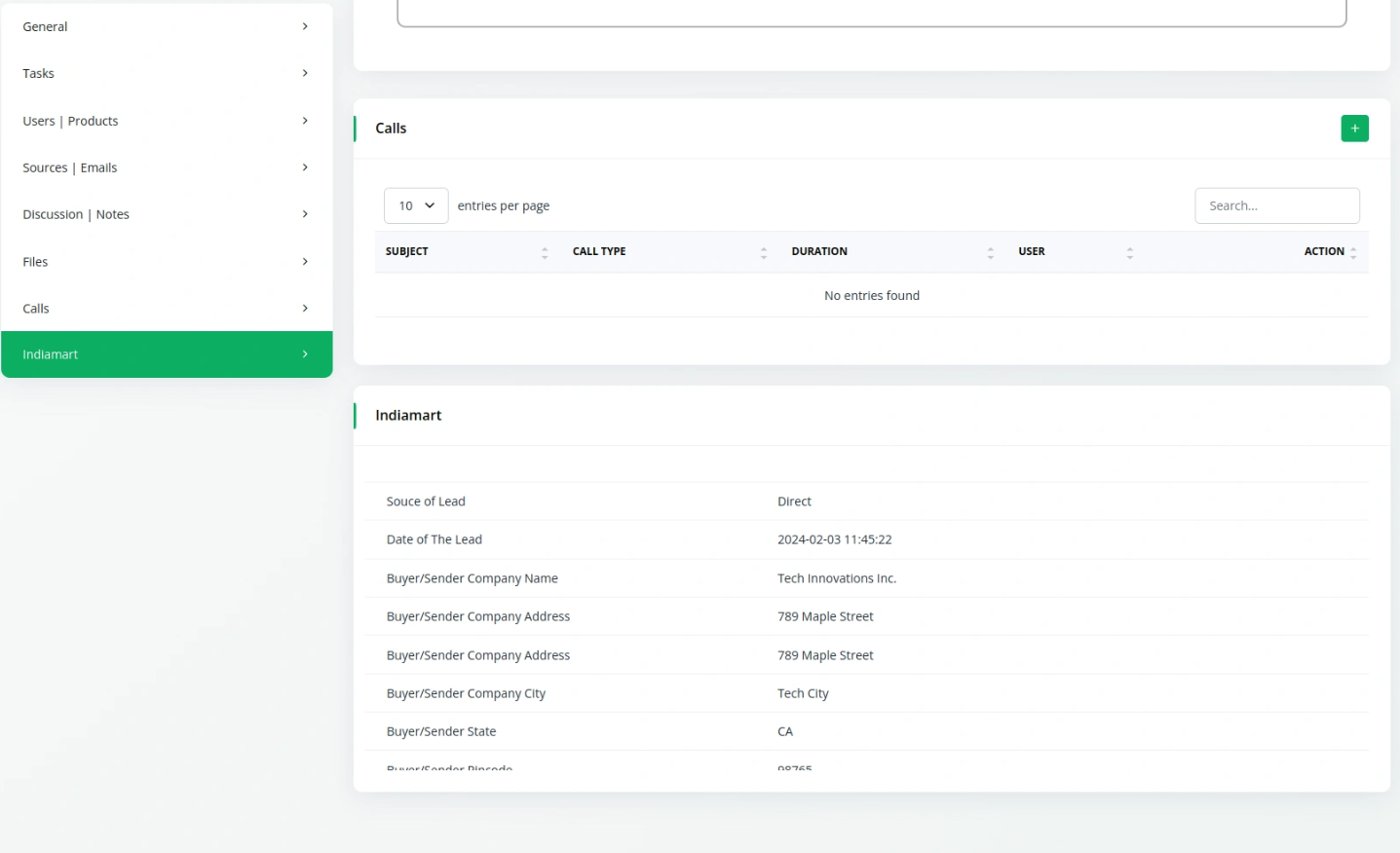Click 'entries per page' label
The width and height of the screenshot is (1400, 853).
[504, 205]
